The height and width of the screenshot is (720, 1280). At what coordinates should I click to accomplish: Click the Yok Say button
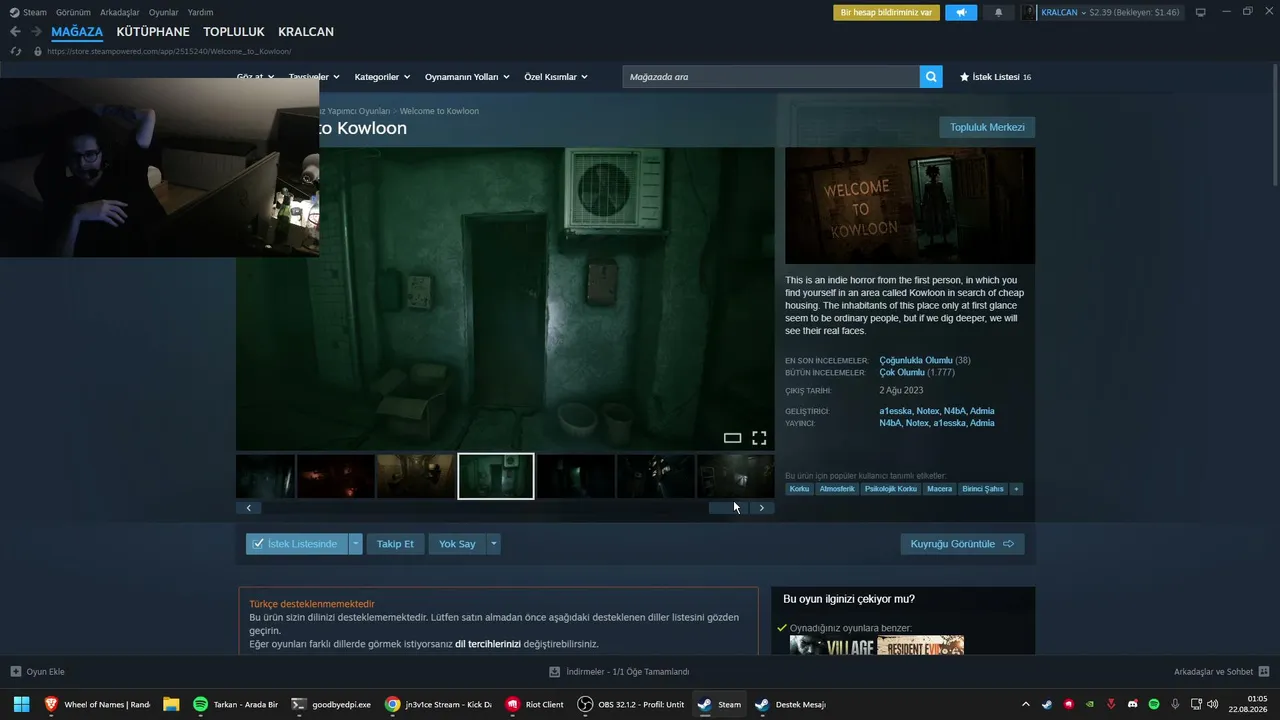[457, 544]
